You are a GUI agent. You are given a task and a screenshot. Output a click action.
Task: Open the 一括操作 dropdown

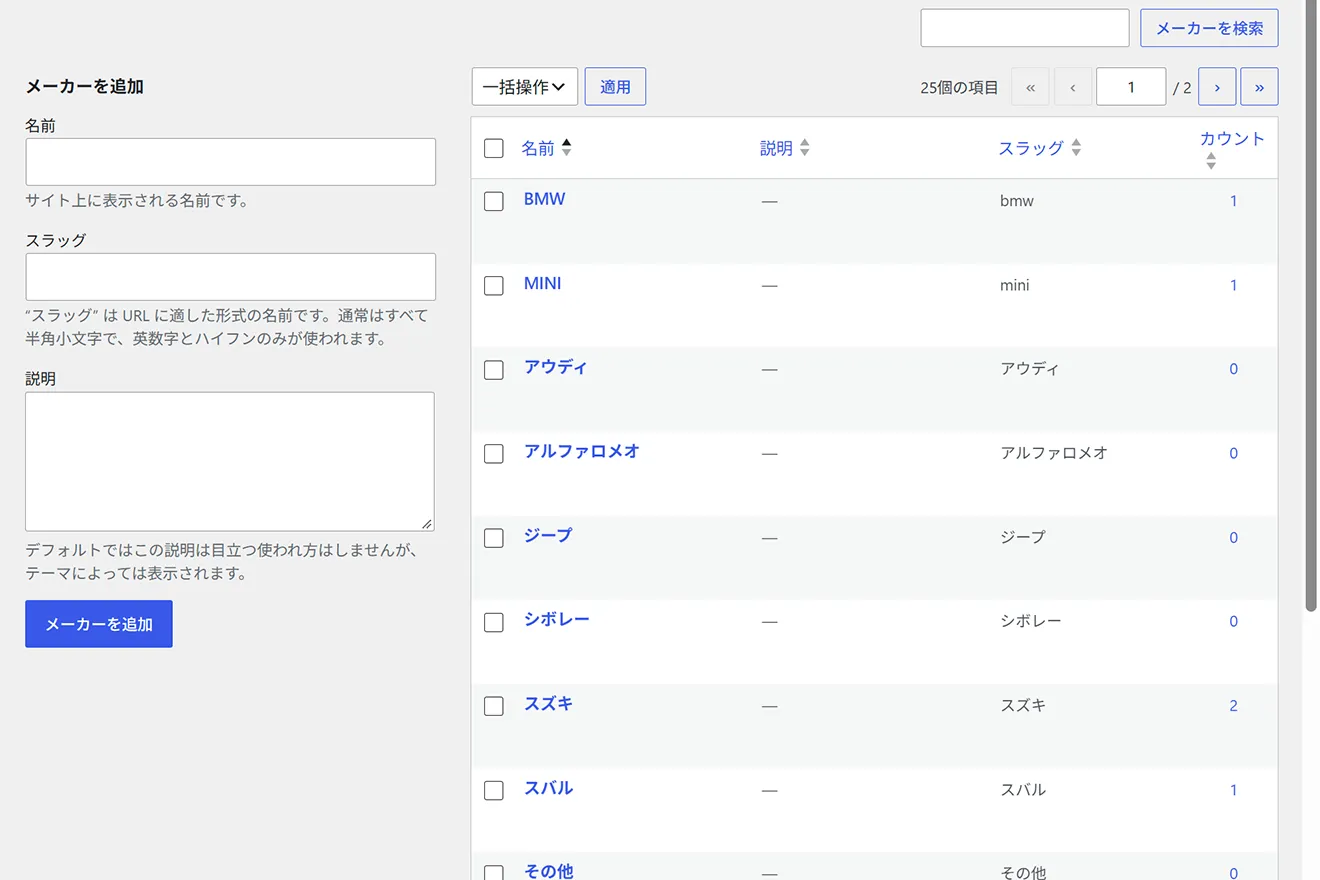525,87
